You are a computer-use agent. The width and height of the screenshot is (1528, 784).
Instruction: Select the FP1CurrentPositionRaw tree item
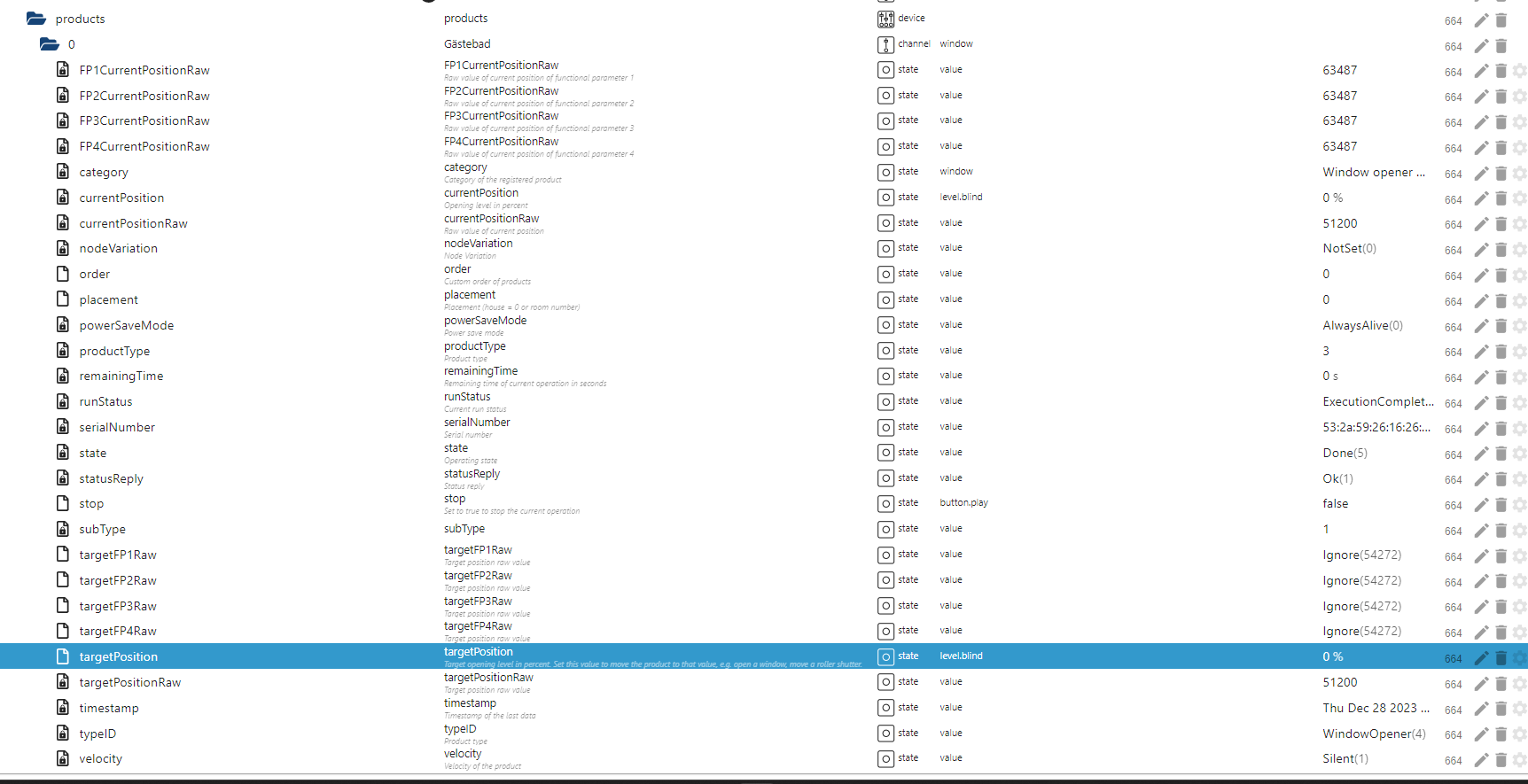pyautogui.click(x=144, y=70)
